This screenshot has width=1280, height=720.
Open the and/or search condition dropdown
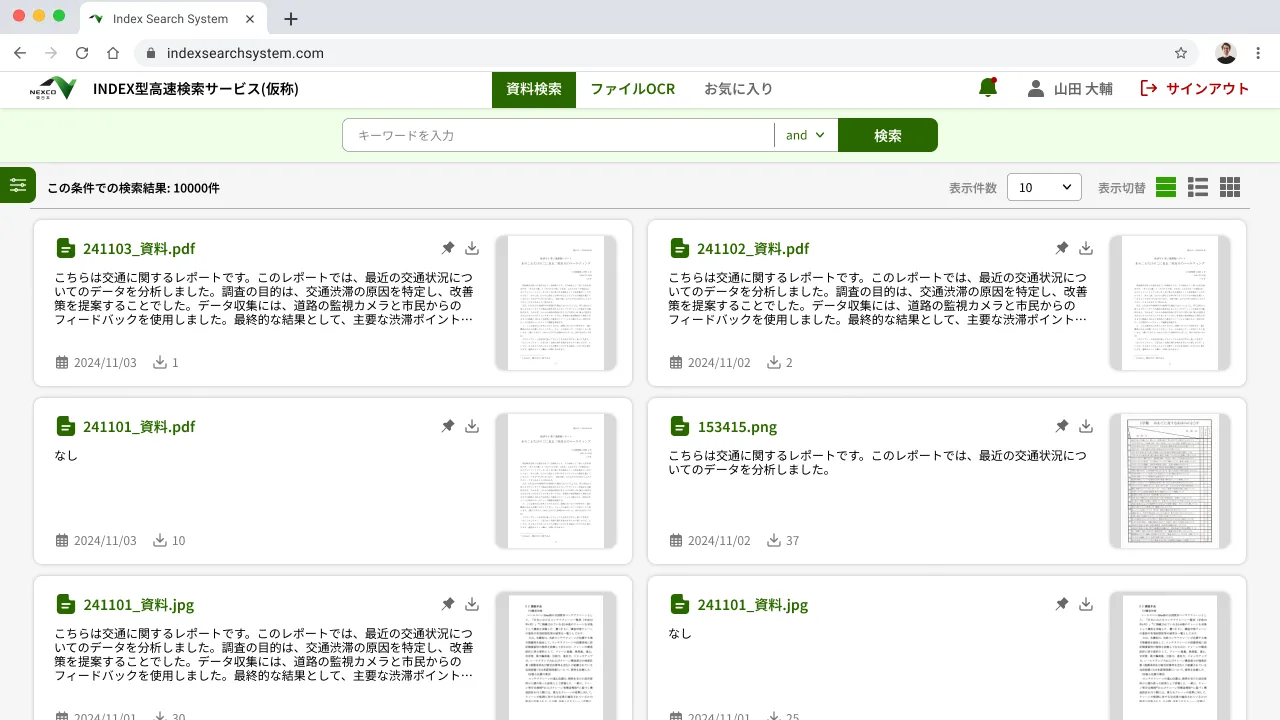pos(804,135)
